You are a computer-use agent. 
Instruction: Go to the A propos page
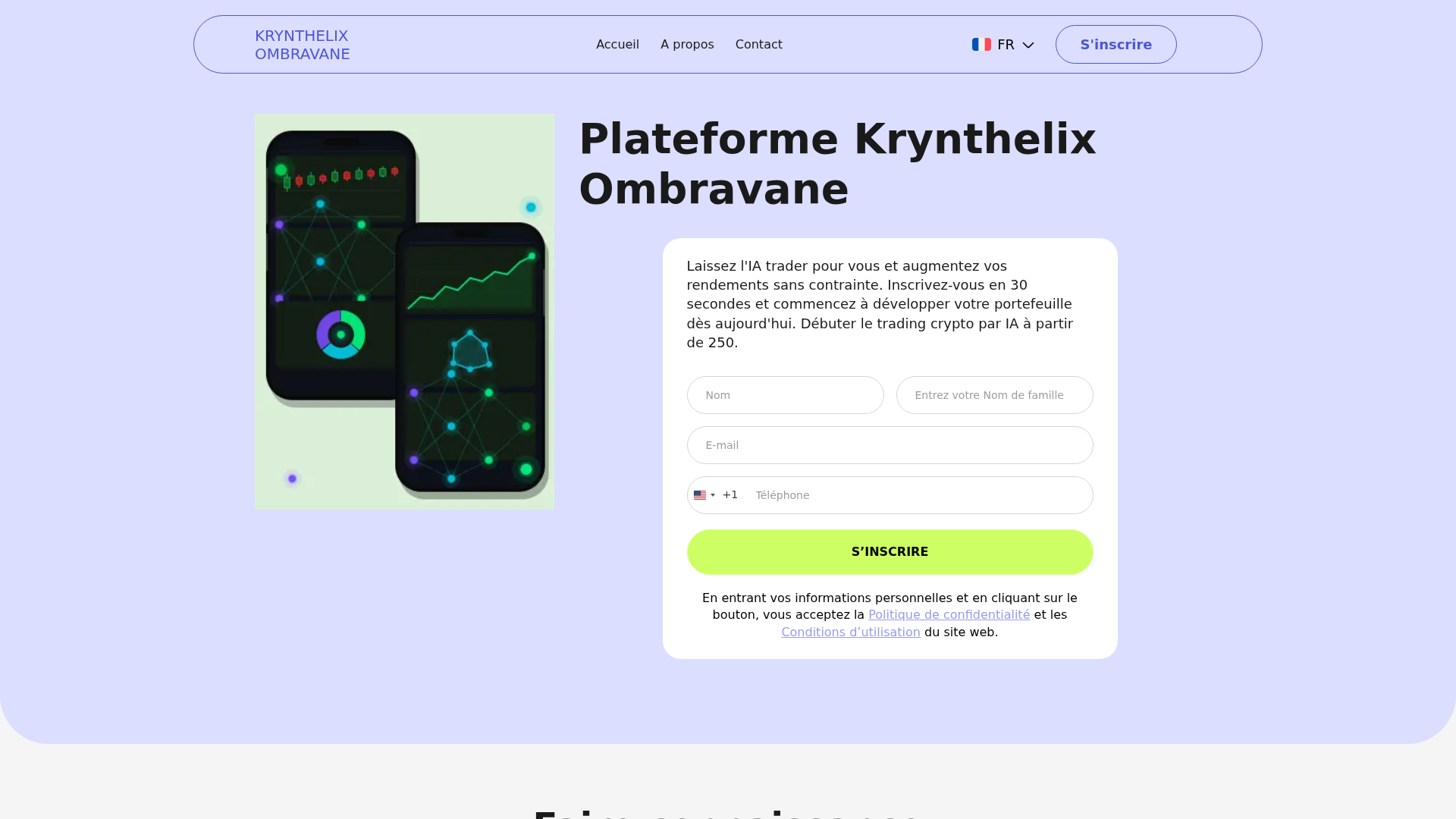(687, 45)
